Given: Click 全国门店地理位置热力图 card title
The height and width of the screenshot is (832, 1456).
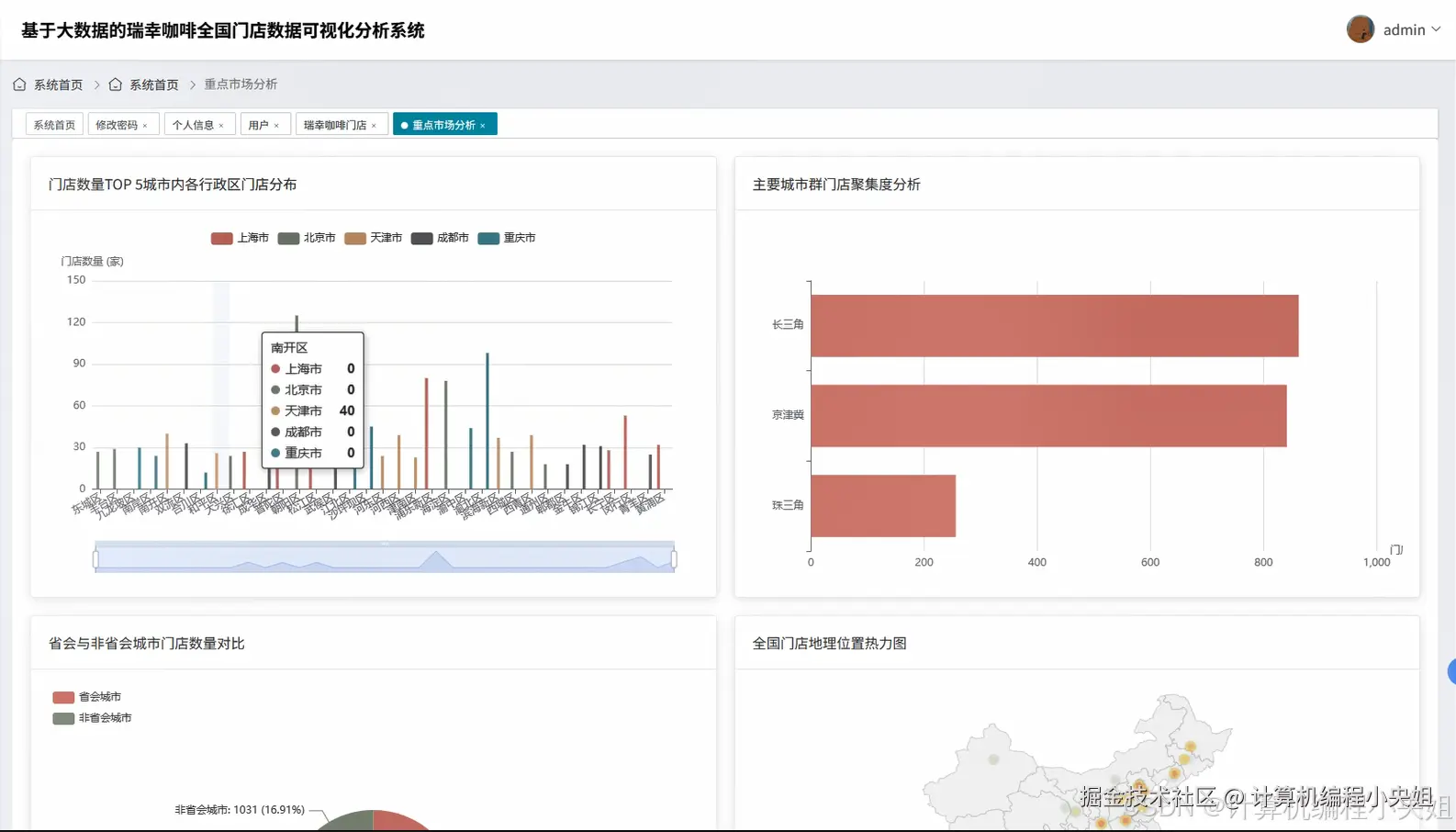Looking at the screenshot, I should coord(830,644).
